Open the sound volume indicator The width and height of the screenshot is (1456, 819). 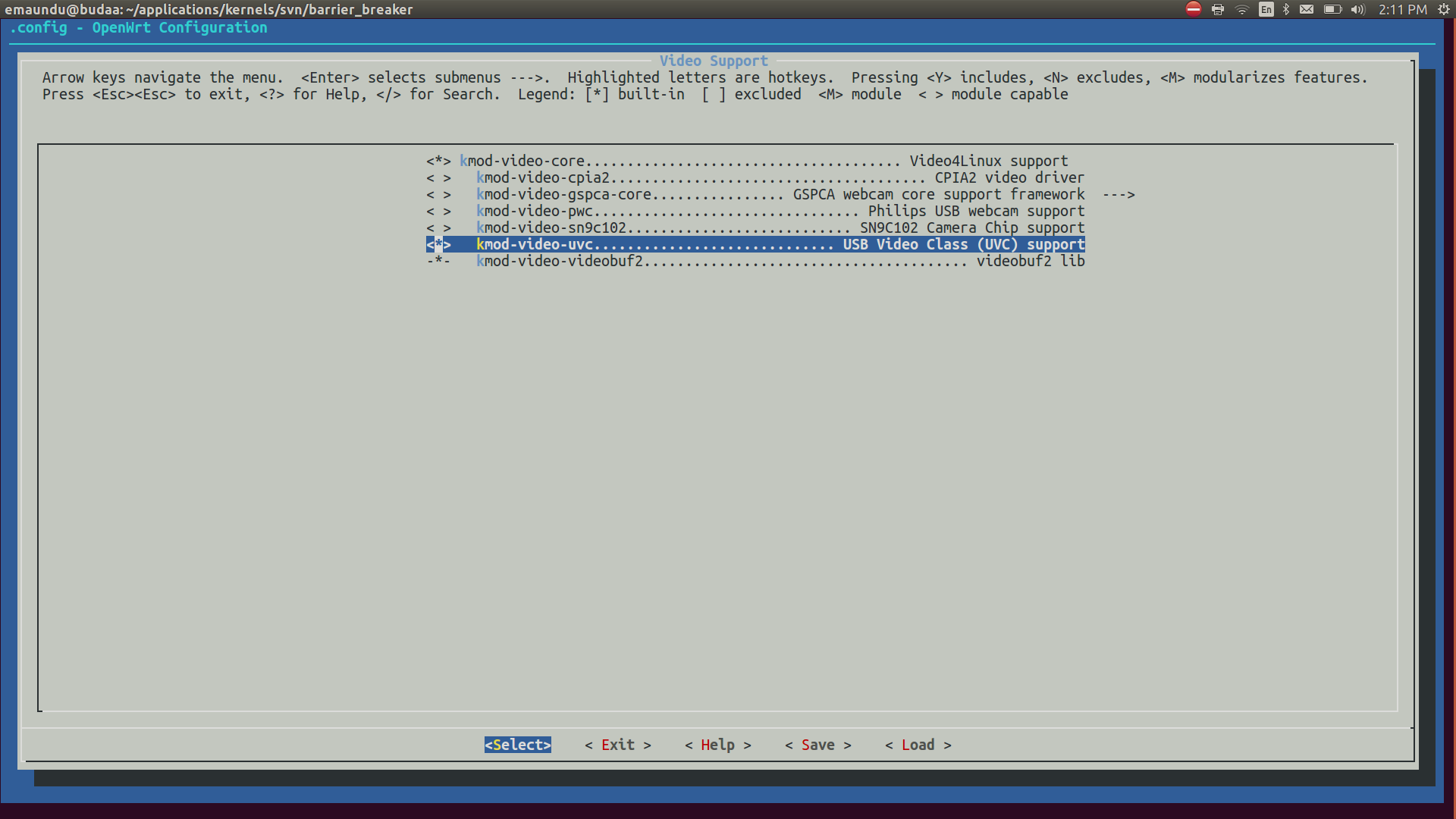[x=1357, y=9]
